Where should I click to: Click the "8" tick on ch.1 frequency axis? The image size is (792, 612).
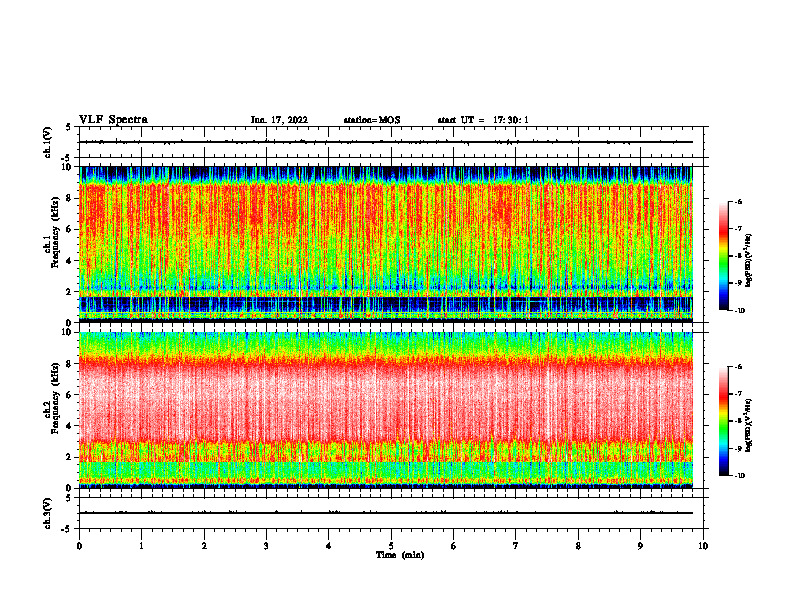click(69, 198)
